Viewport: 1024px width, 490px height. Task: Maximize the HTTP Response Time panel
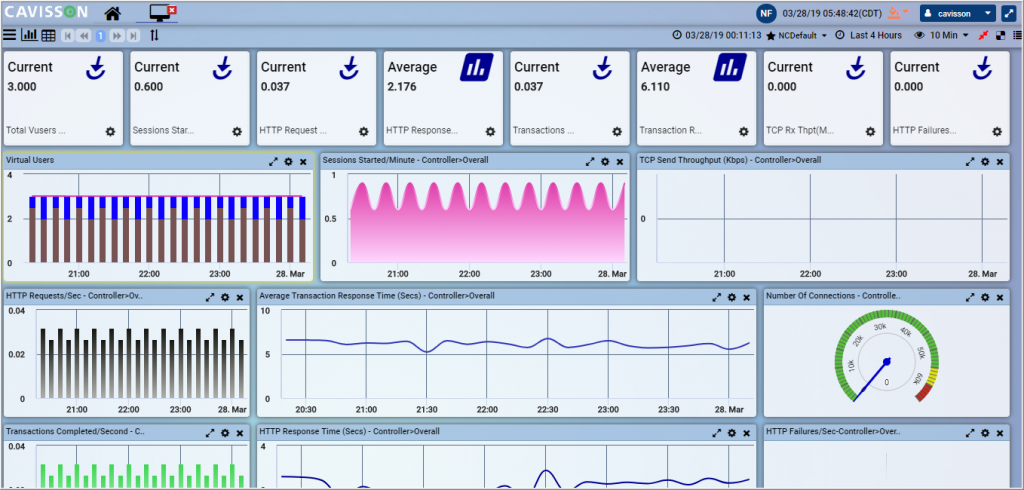tap(716, 433)
